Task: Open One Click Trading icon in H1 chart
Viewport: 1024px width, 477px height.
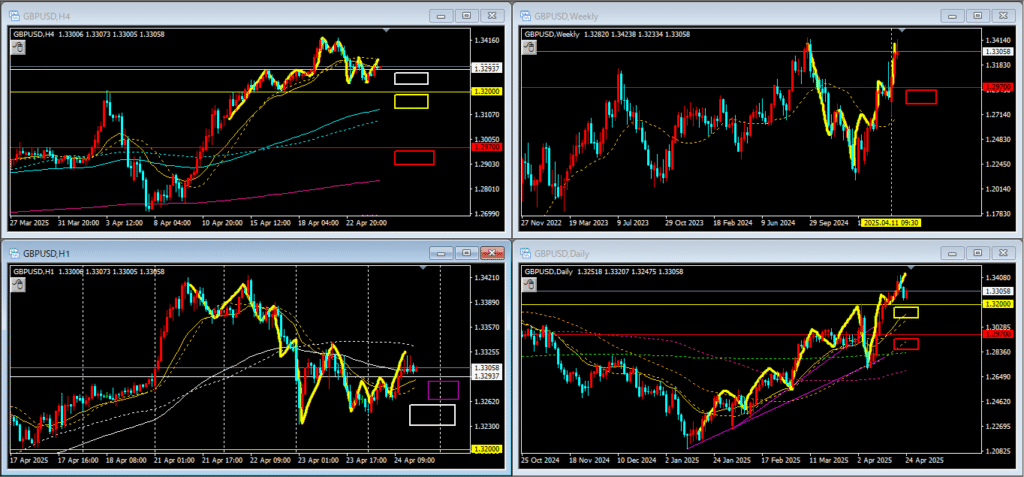Action: click(x=19, y=284)
